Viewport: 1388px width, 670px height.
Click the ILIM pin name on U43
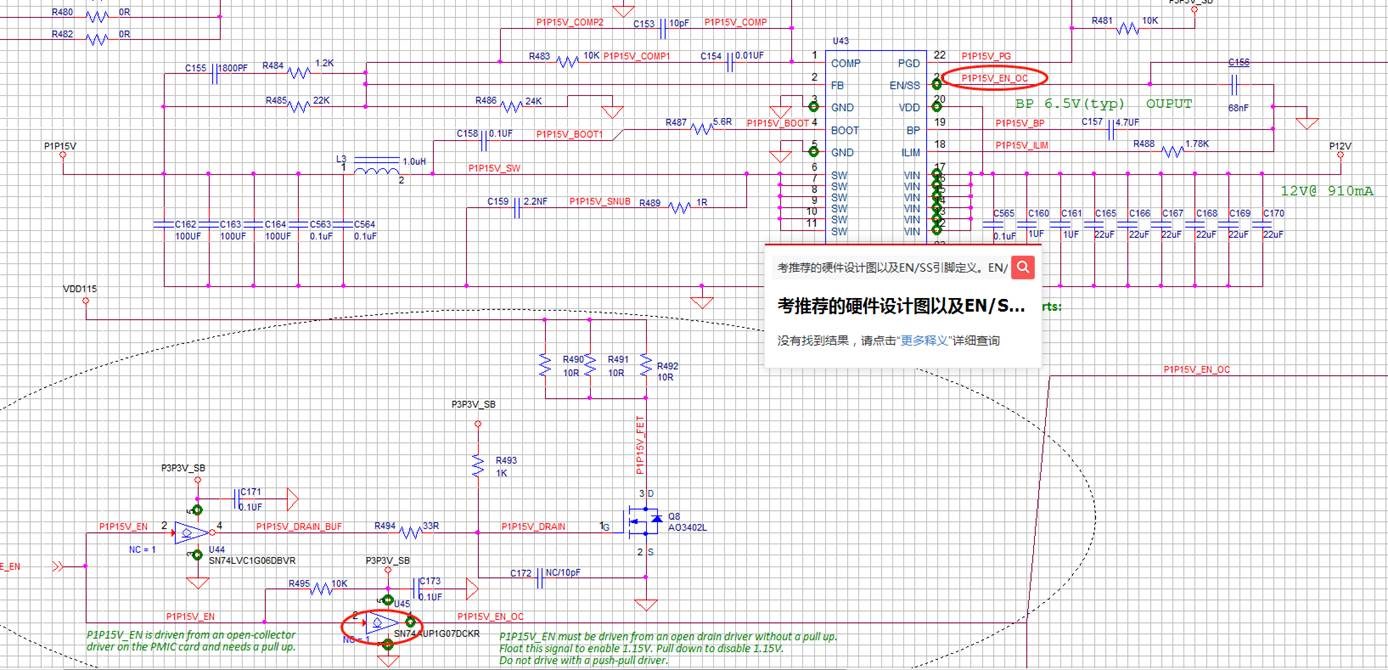coord(910,153)
